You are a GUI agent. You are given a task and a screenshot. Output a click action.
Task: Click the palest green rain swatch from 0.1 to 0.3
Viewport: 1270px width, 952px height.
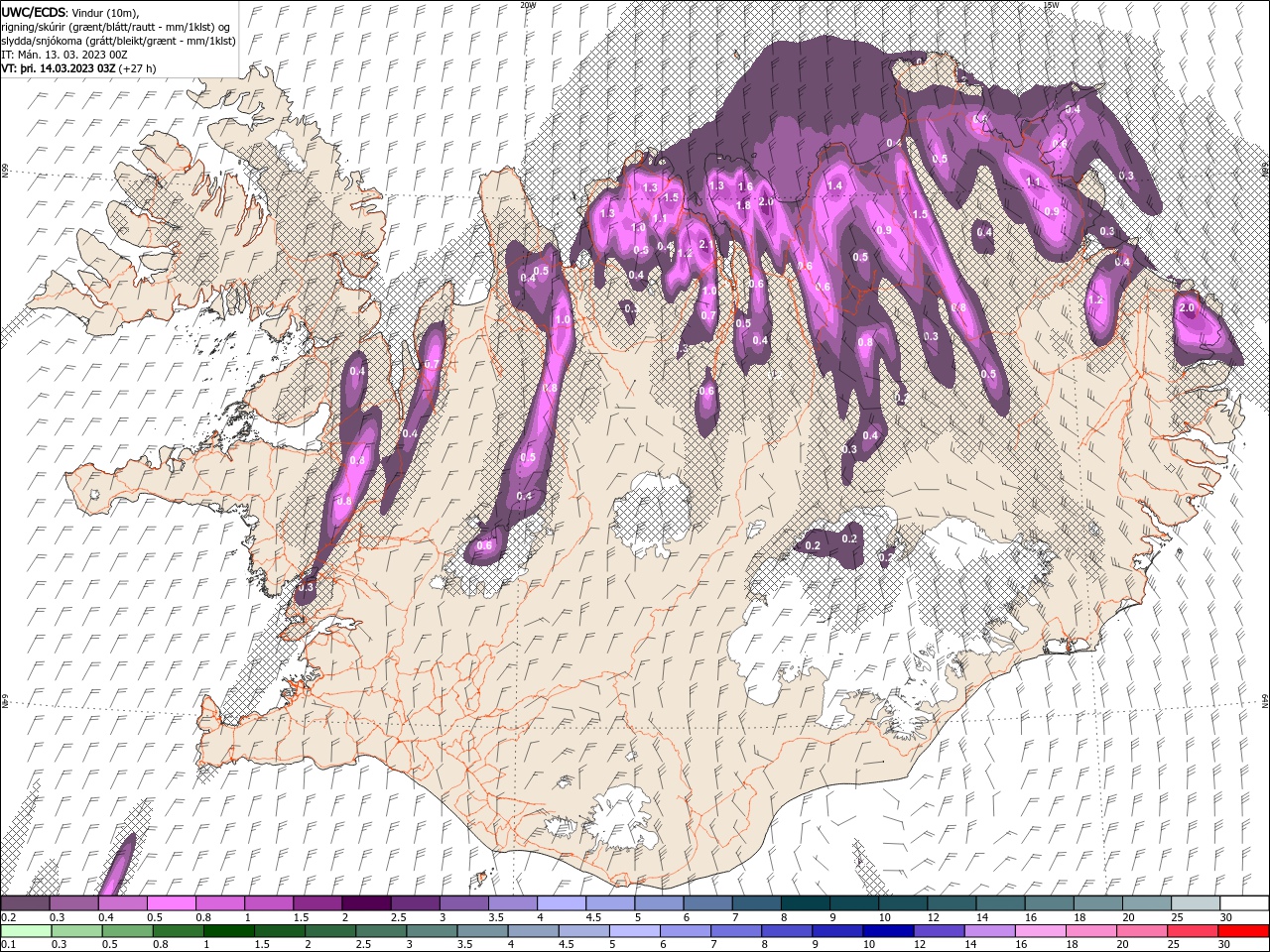[x=28, y=931]
